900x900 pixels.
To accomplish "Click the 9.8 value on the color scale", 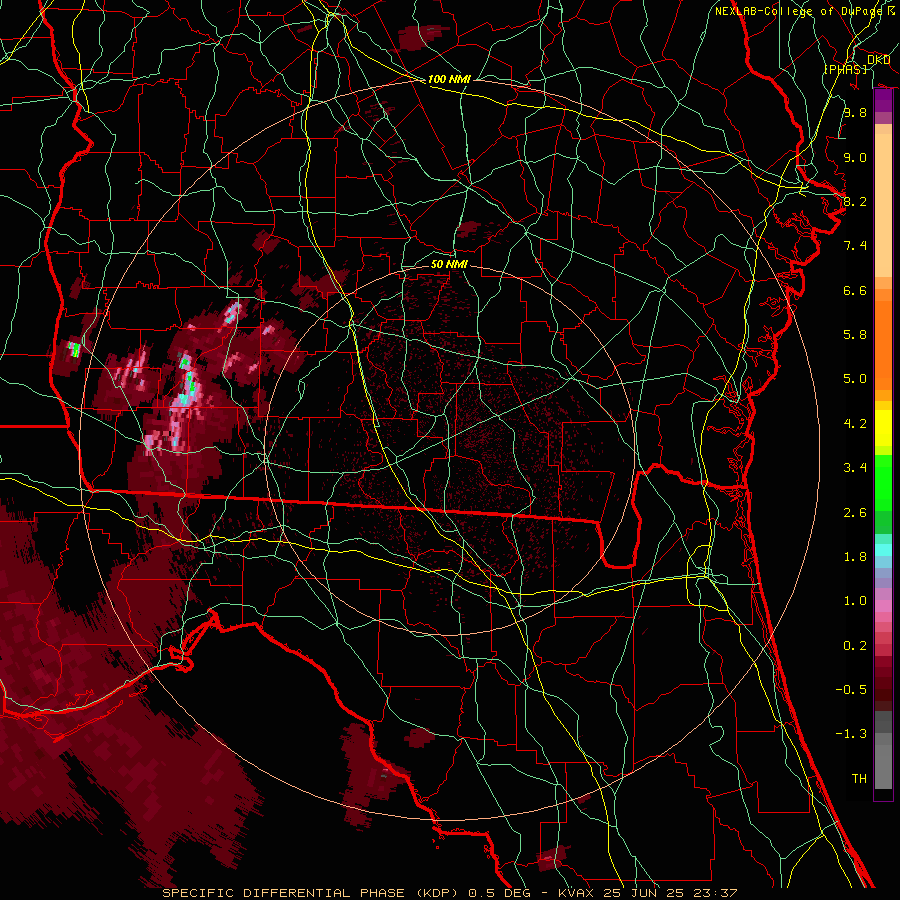I will (855, 112).
